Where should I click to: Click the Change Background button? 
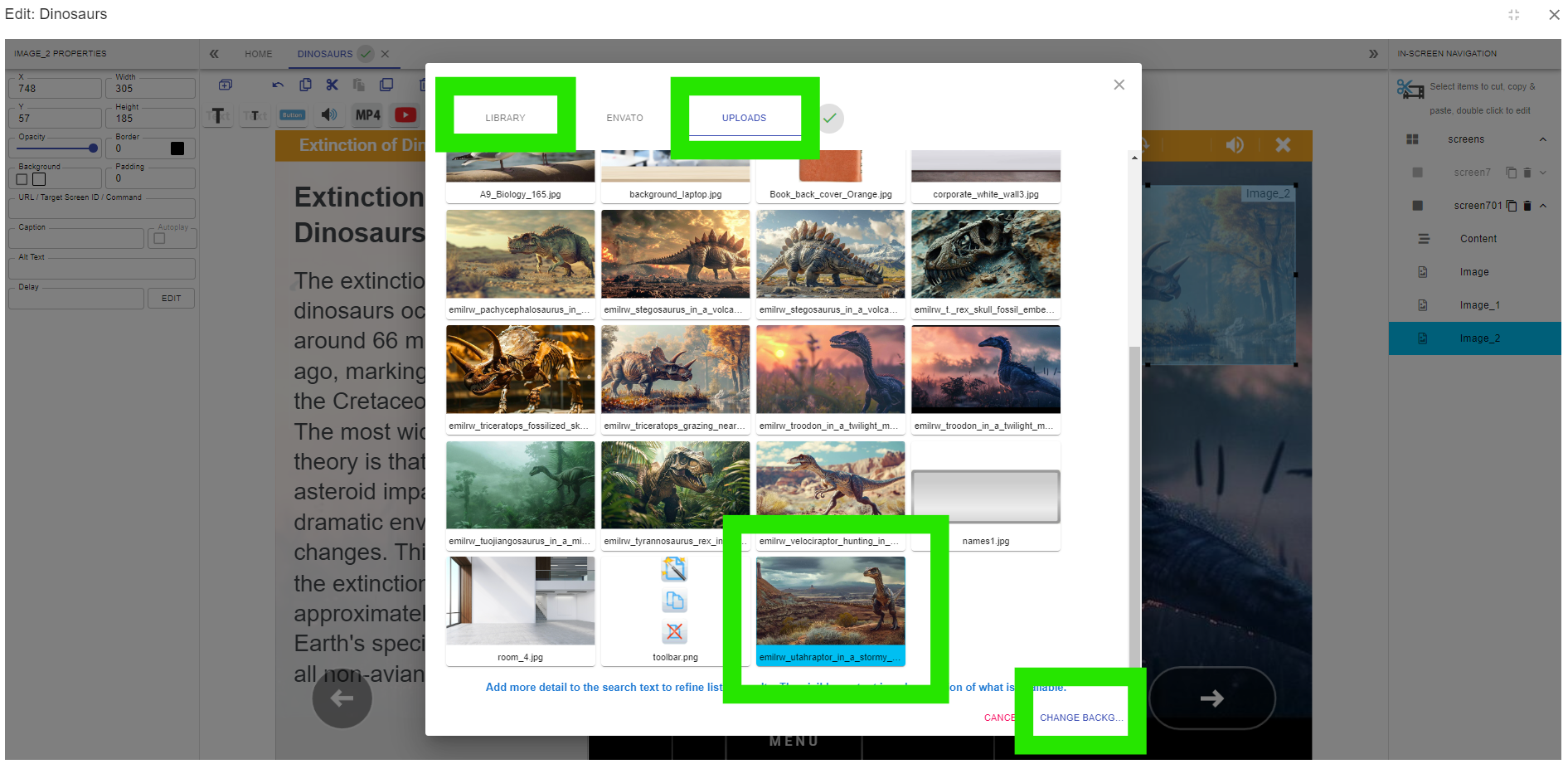pos(1080,718)
